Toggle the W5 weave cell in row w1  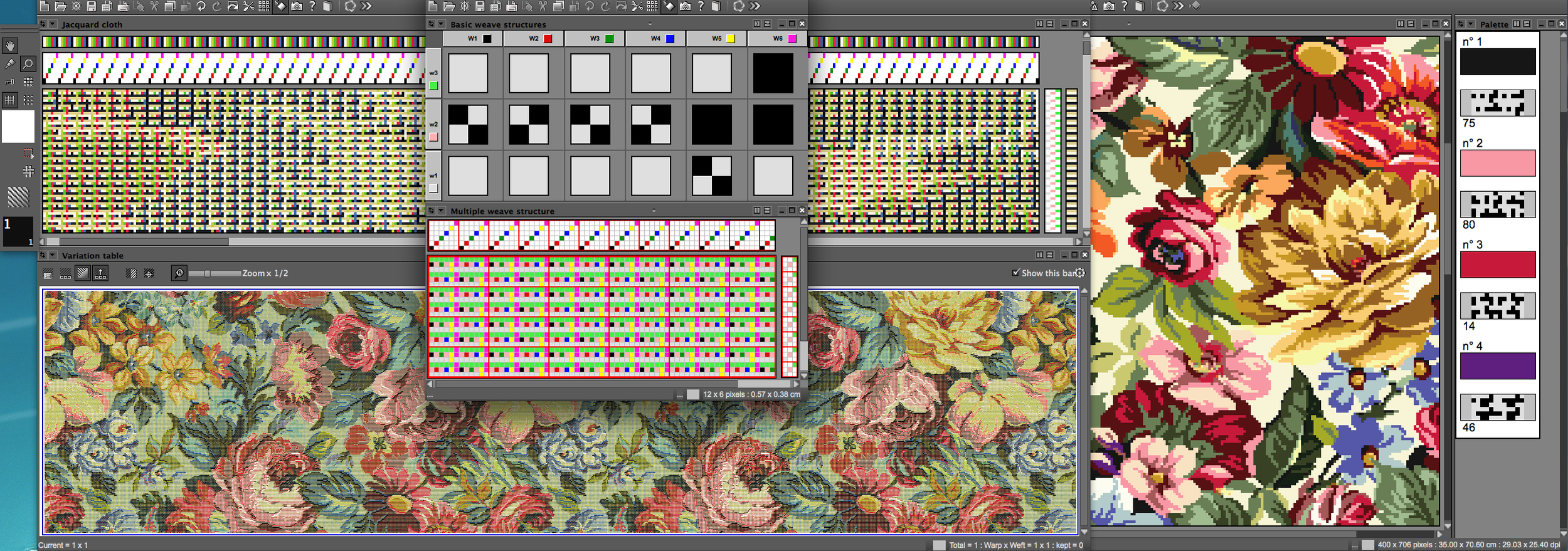click(x=711, y=176)
